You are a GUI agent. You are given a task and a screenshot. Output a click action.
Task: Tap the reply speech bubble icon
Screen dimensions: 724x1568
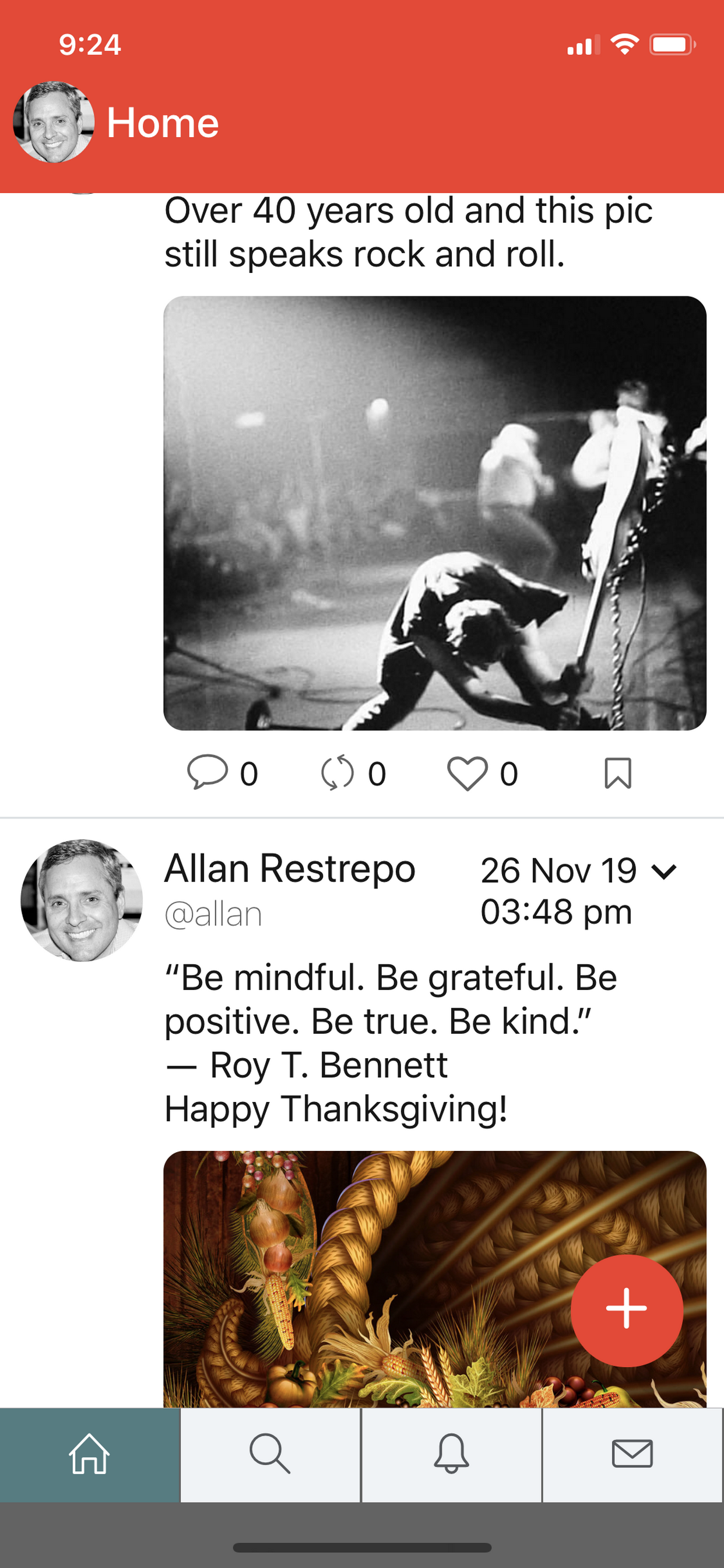207,772
